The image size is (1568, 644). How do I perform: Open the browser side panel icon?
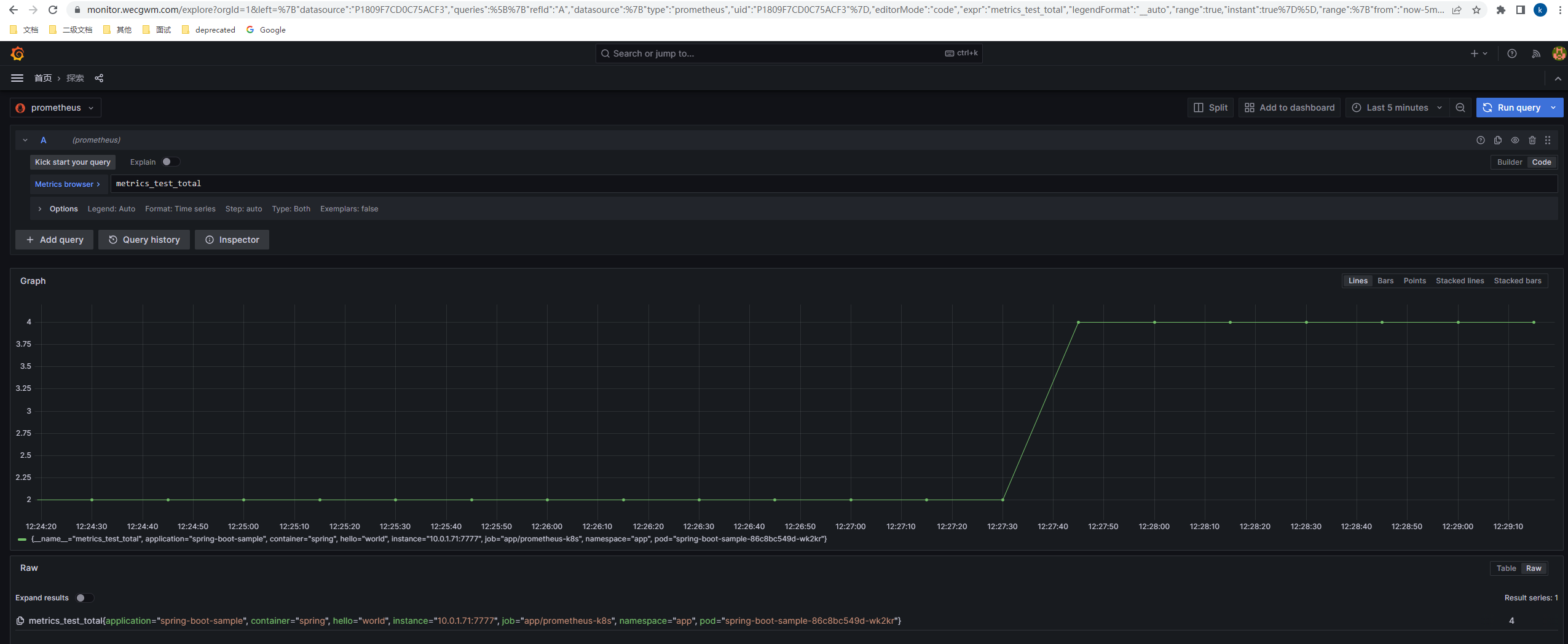(1520, 10)
